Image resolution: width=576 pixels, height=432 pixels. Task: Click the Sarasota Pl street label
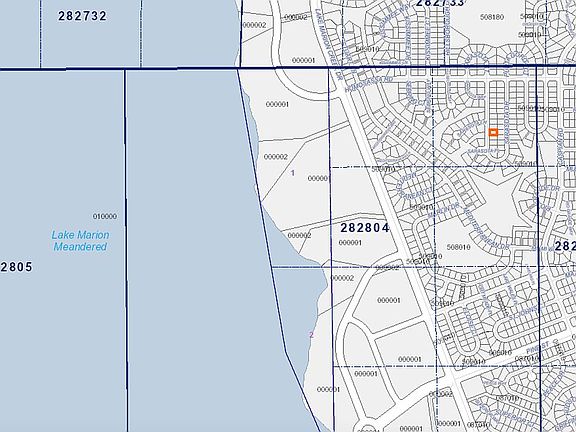(482, 151)
